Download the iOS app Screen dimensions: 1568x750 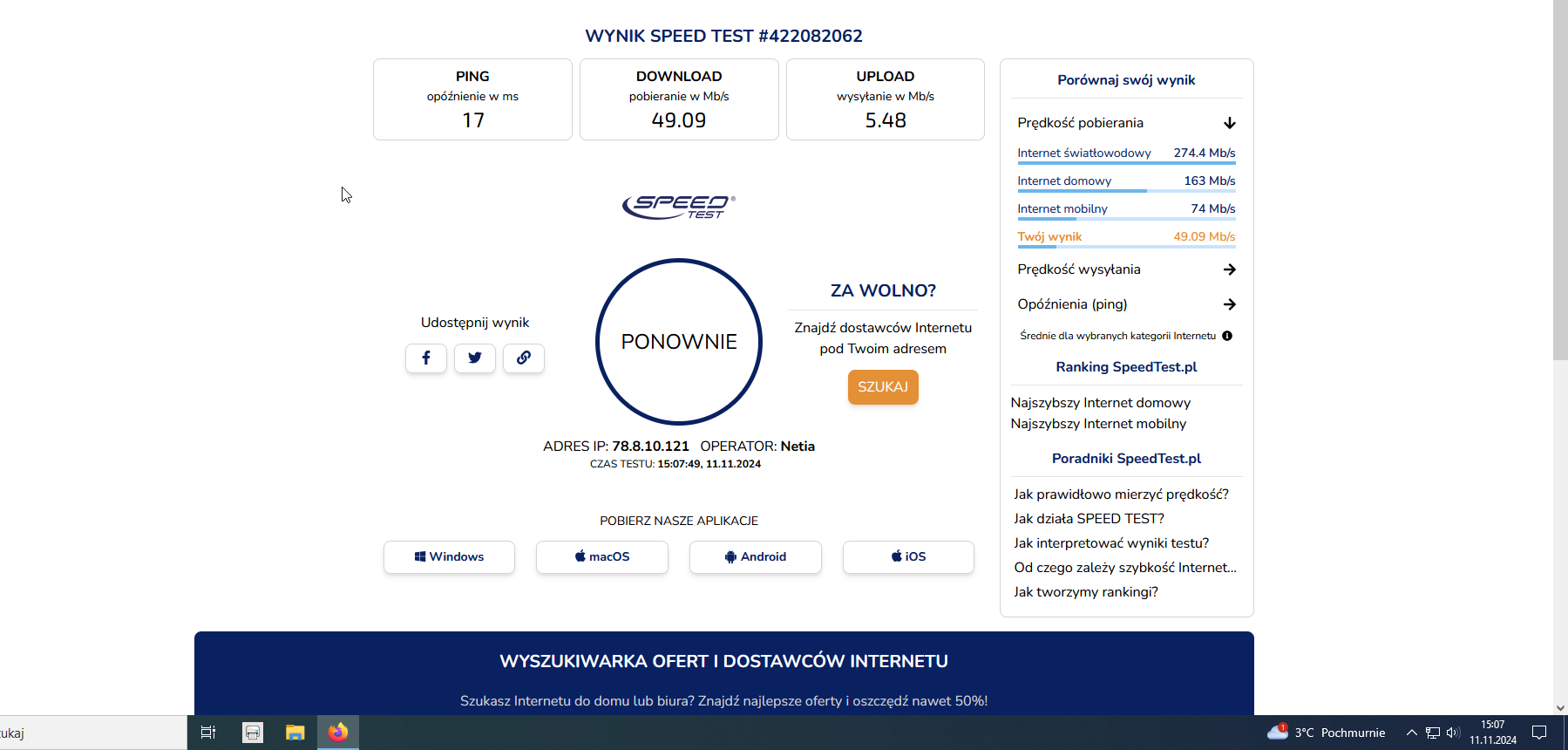[908, 557]
